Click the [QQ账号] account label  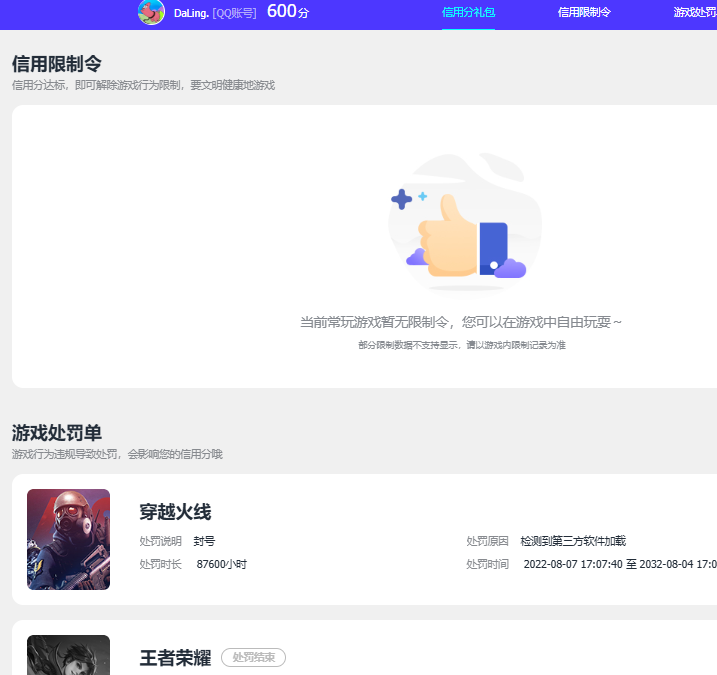pyautogui.click(x=234, y=13)
